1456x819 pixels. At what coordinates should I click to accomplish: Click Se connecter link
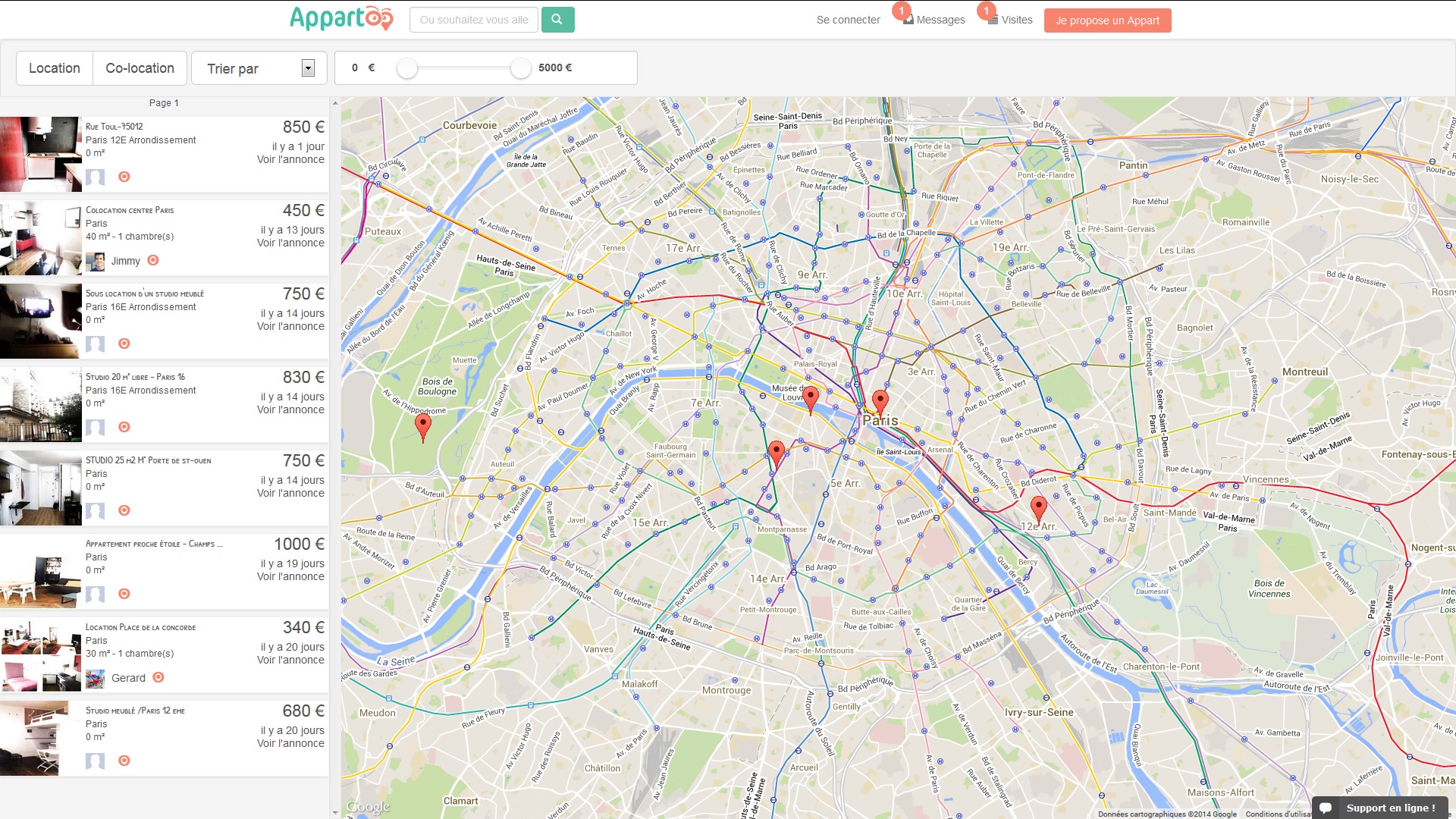tap(848, 20)
